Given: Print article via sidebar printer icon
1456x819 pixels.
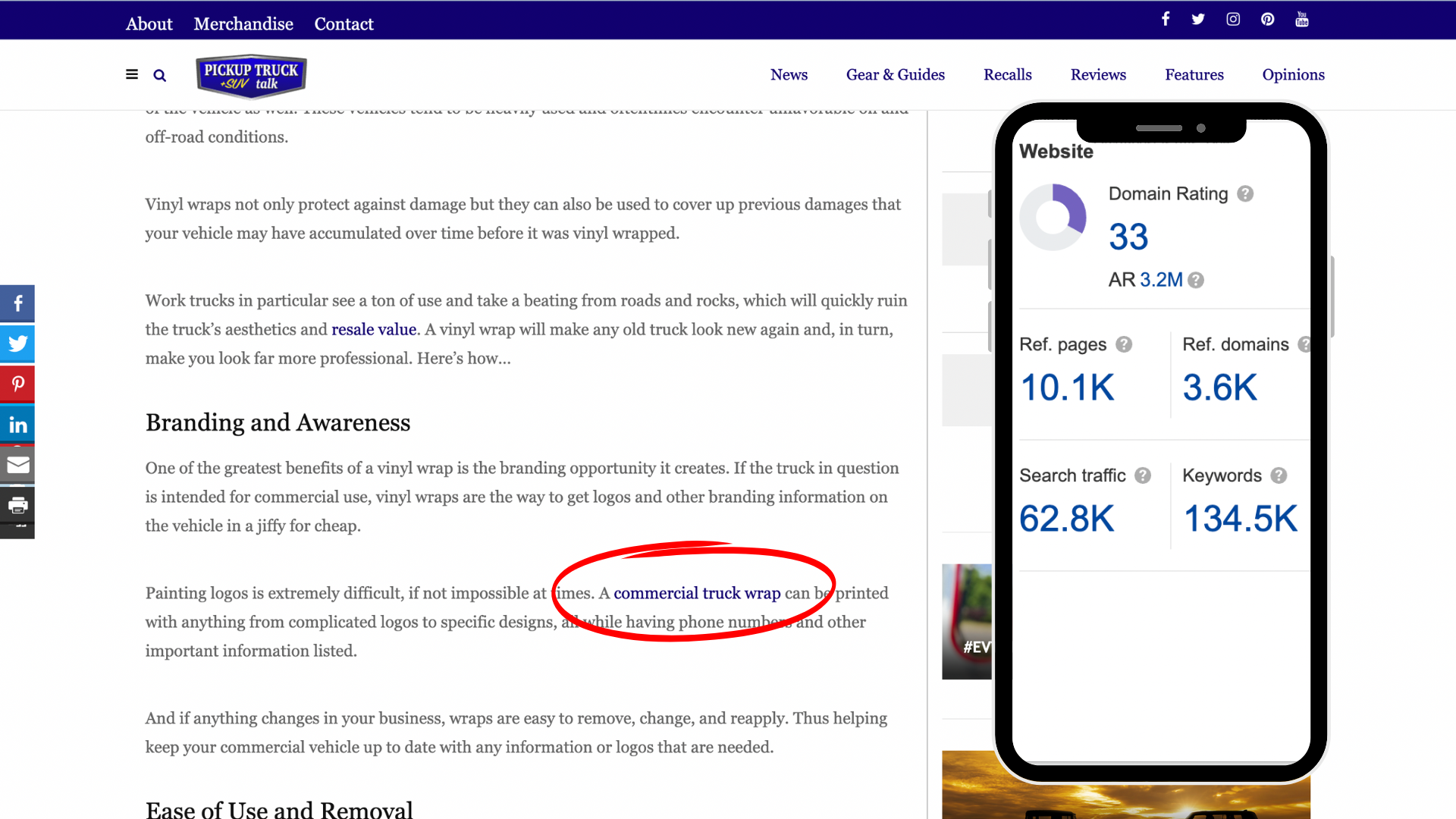Looking at the screenshot, I should pyautogui.click(x=17, y=504).
